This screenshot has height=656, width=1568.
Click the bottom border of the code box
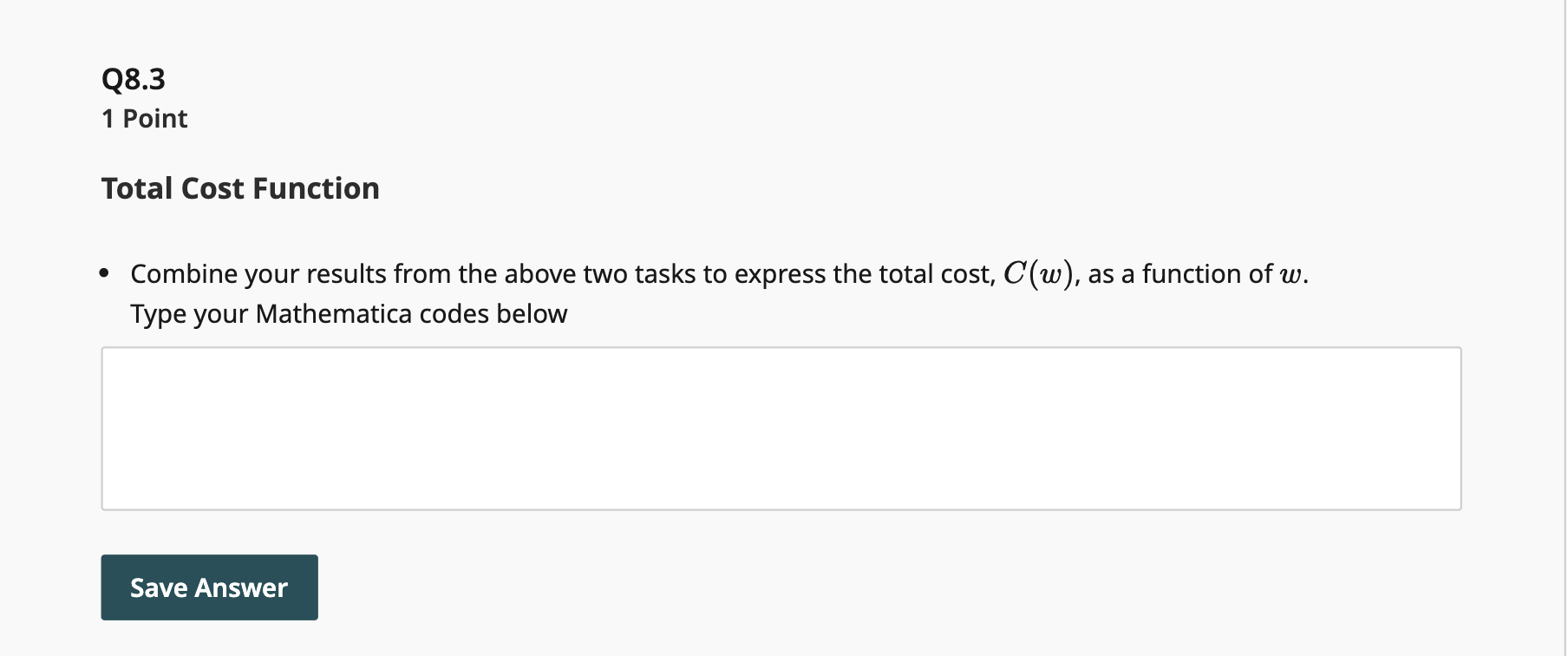781,508
